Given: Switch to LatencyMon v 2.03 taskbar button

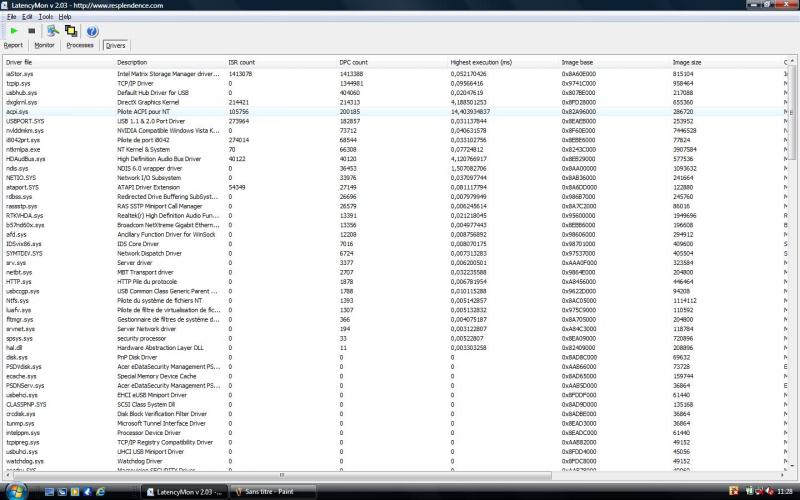Looking at the screenshot, I should point(185,492).
